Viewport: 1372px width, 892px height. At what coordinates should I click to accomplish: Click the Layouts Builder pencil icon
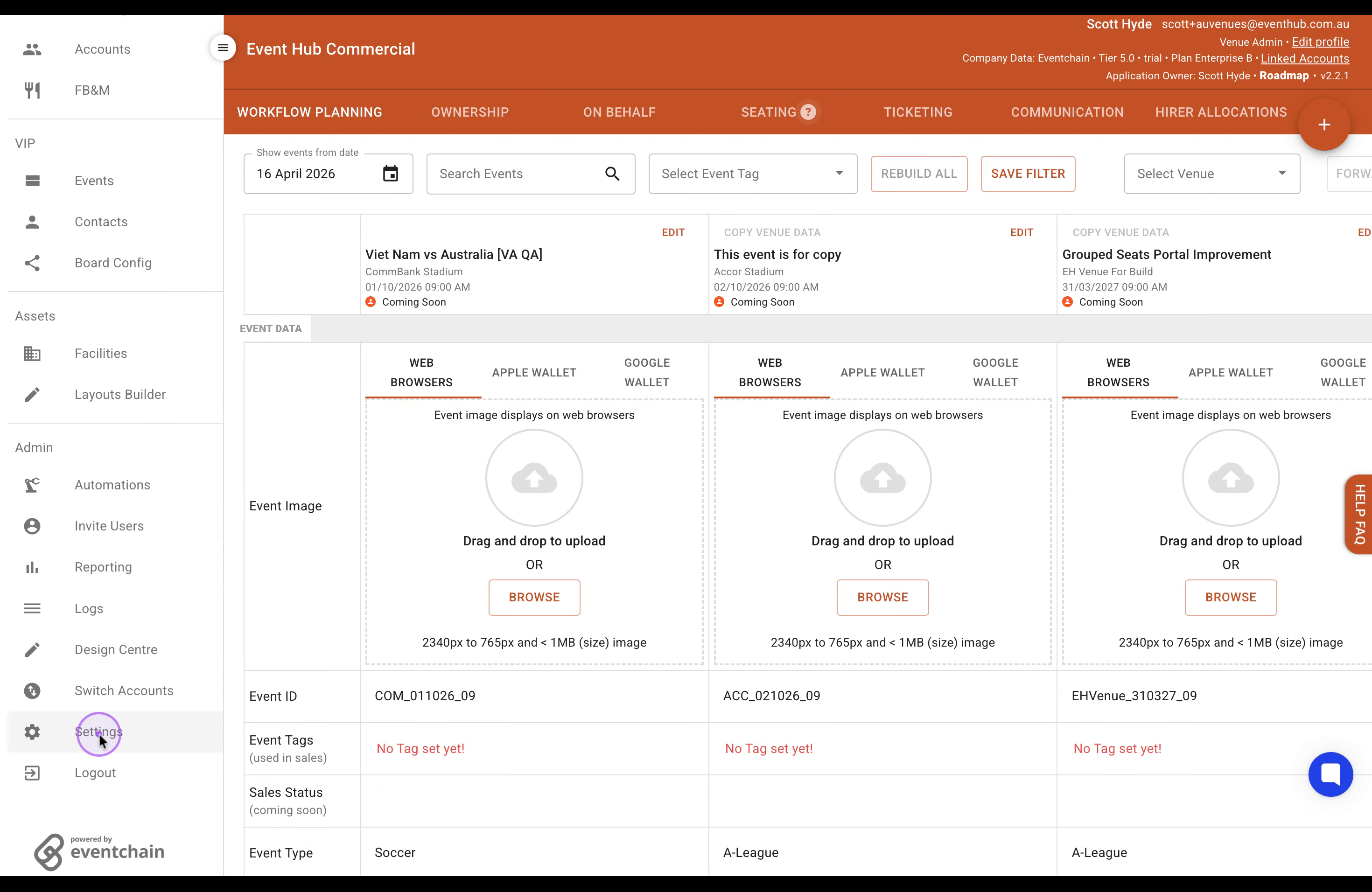click(32, 395)
